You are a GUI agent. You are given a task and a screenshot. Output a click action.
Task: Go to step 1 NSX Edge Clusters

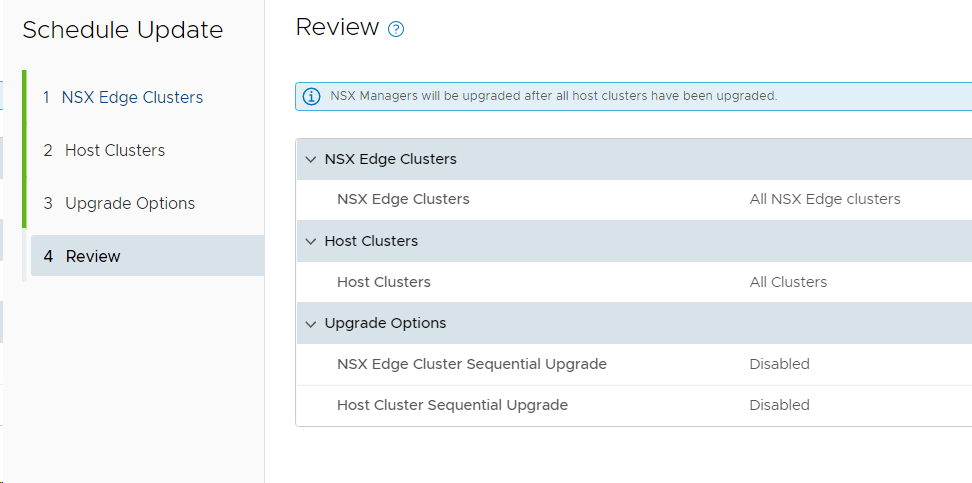(x=123, y=97)
